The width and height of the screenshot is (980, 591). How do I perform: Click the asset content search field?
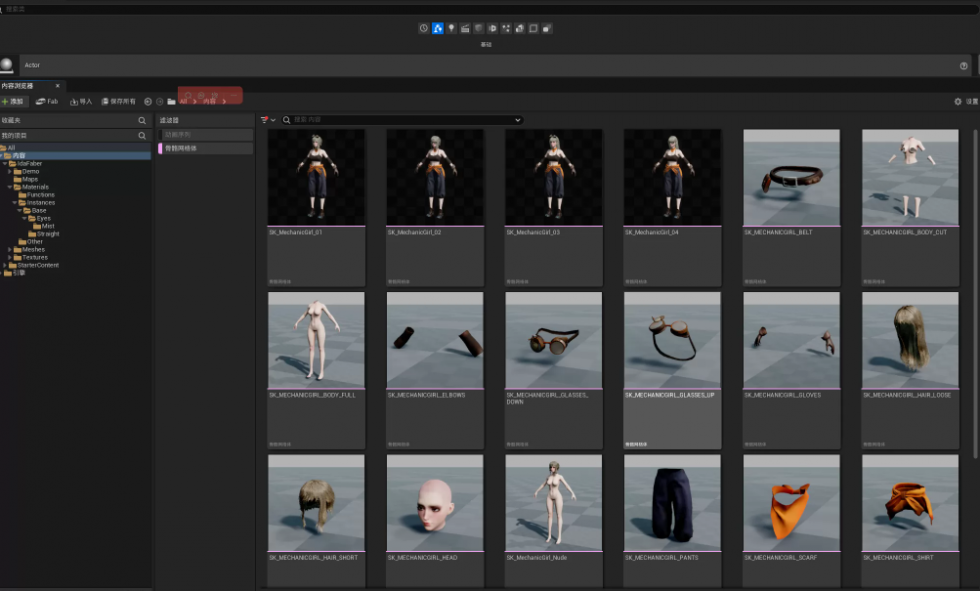tap(400, 120)
